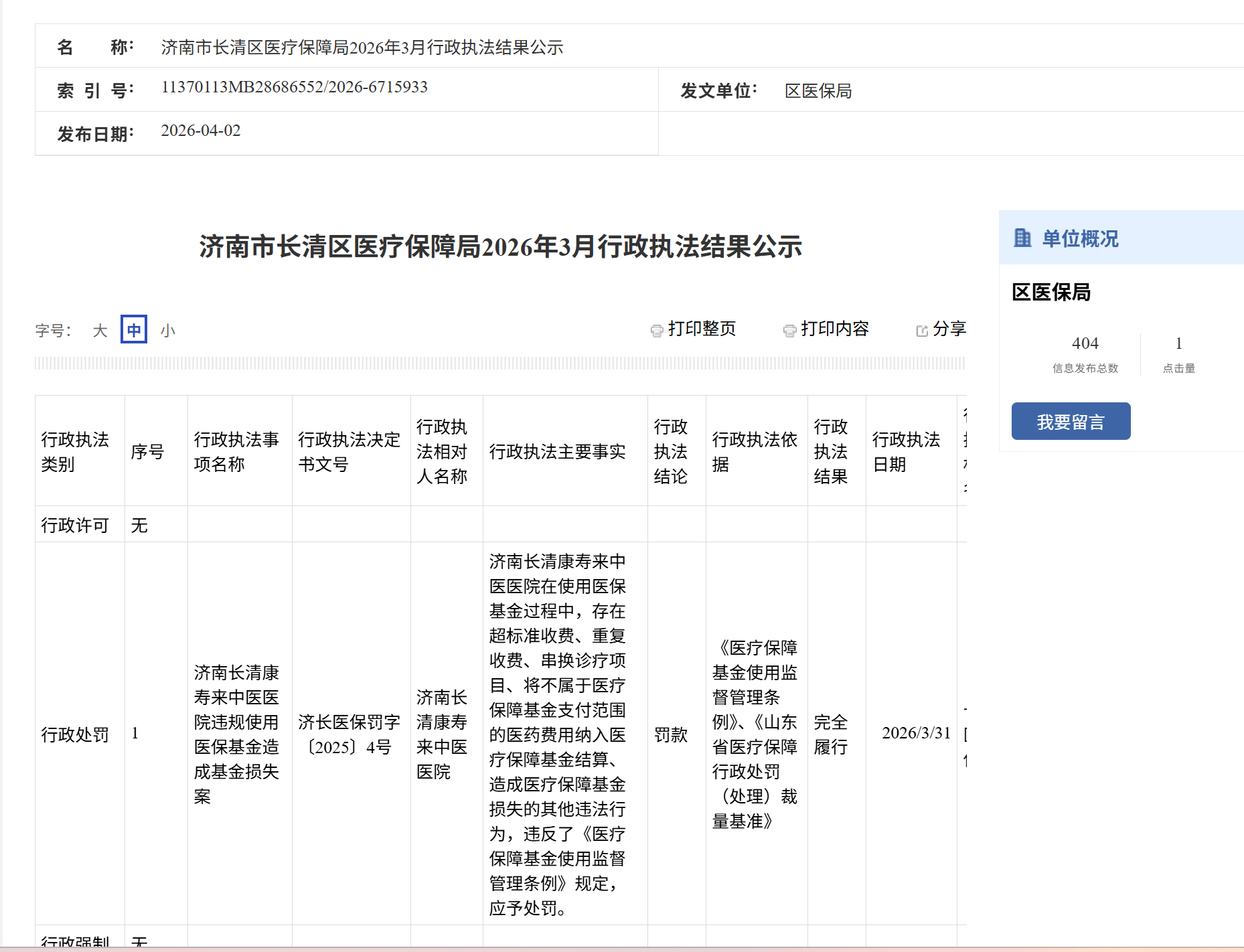1244x952 pixels.
Task: Click the 济长医保罚字〔2025〕4号 document number cell
Action: pyautogui.click(x=349, y=734)
